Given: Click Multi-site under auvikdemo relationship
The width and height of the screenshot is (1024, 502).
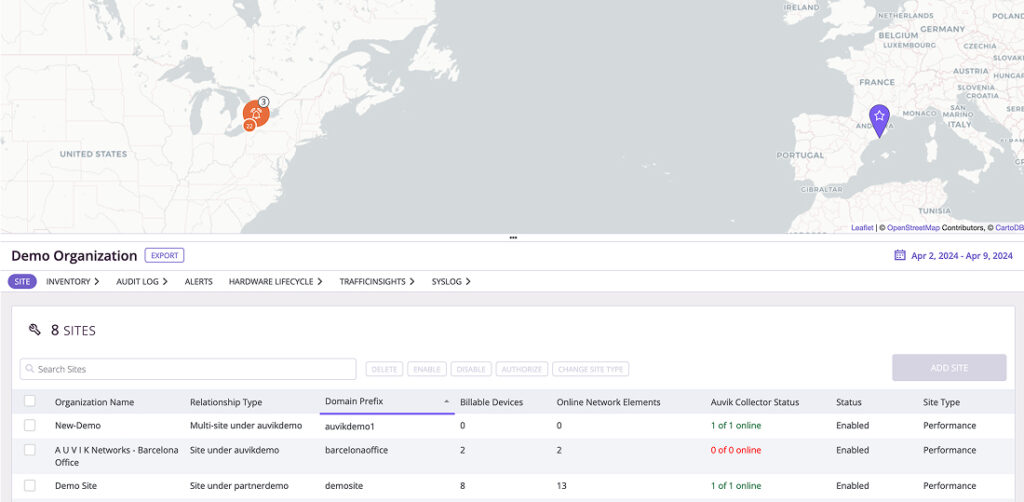Looking at the screenshot, I should (x=246, y=426).
